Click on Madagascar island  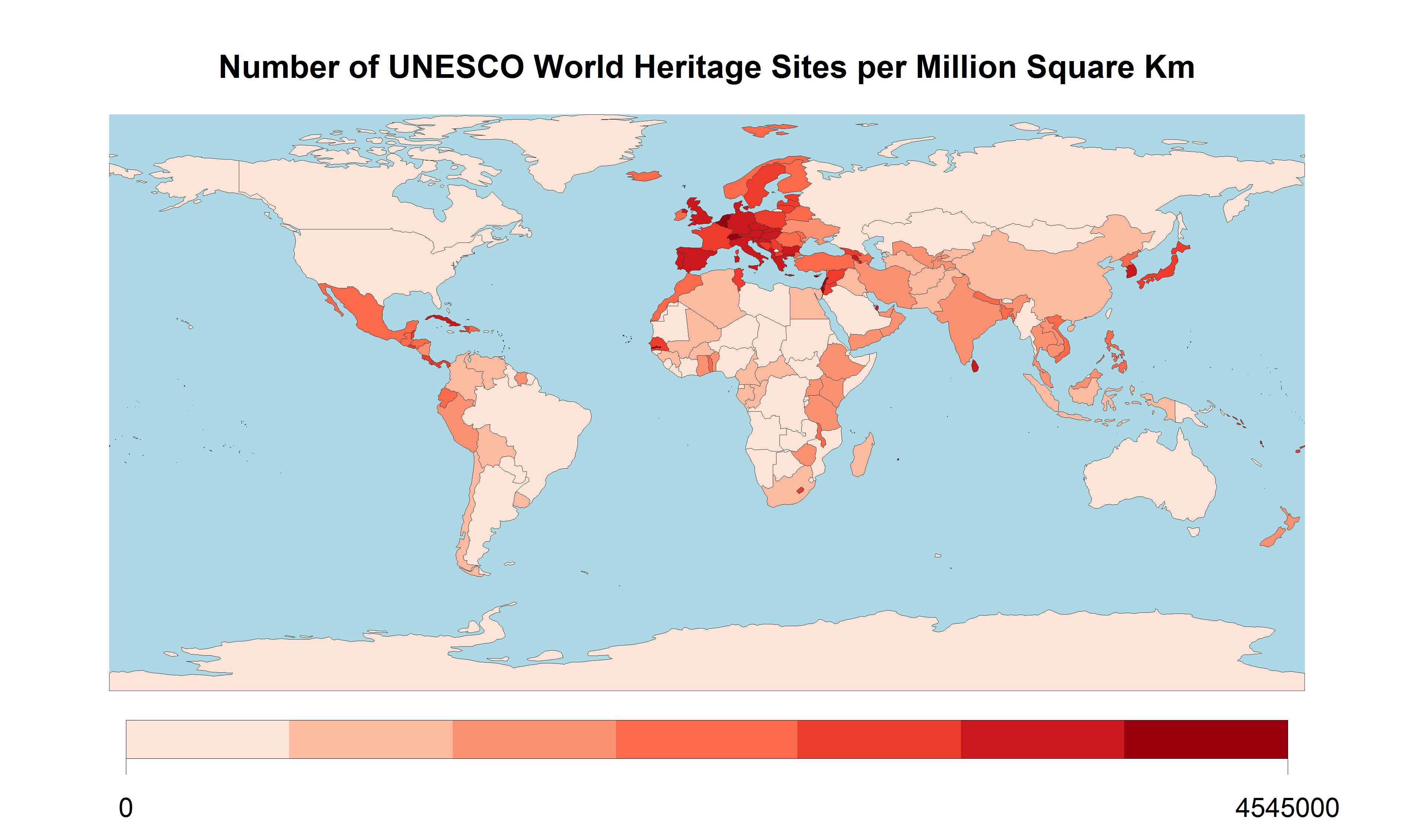(x=862, y=456)
